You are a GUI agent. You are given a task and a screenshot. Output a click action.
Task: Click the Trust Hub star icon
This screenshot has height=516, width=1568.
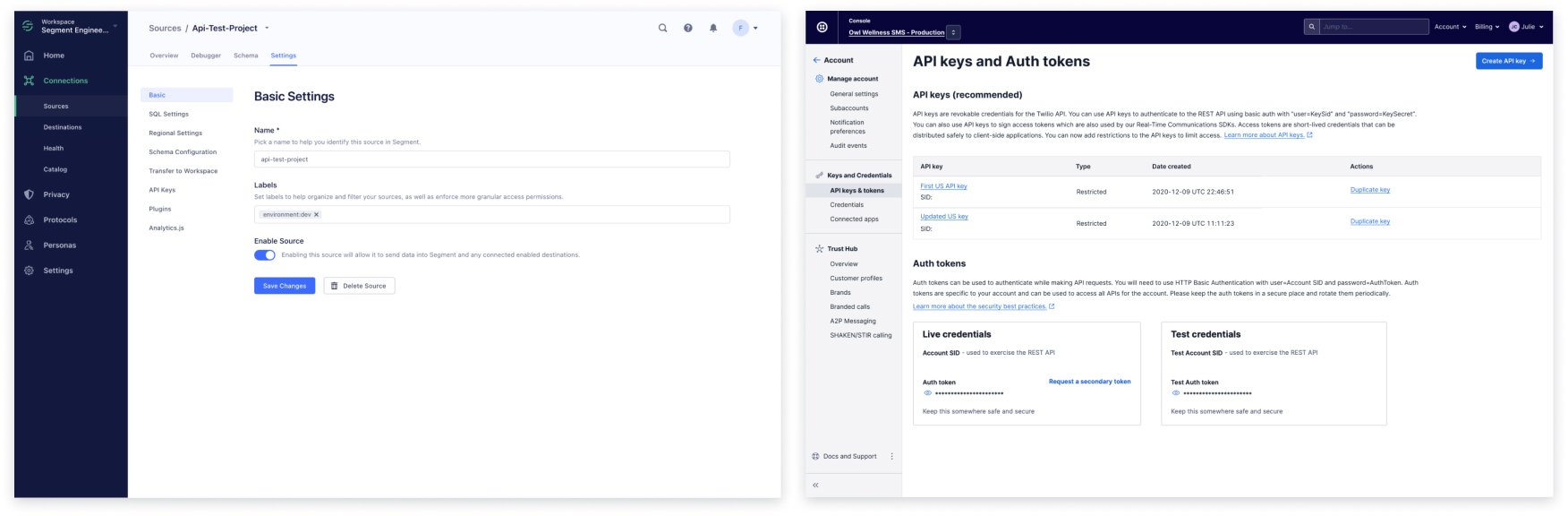pos(819,249)
